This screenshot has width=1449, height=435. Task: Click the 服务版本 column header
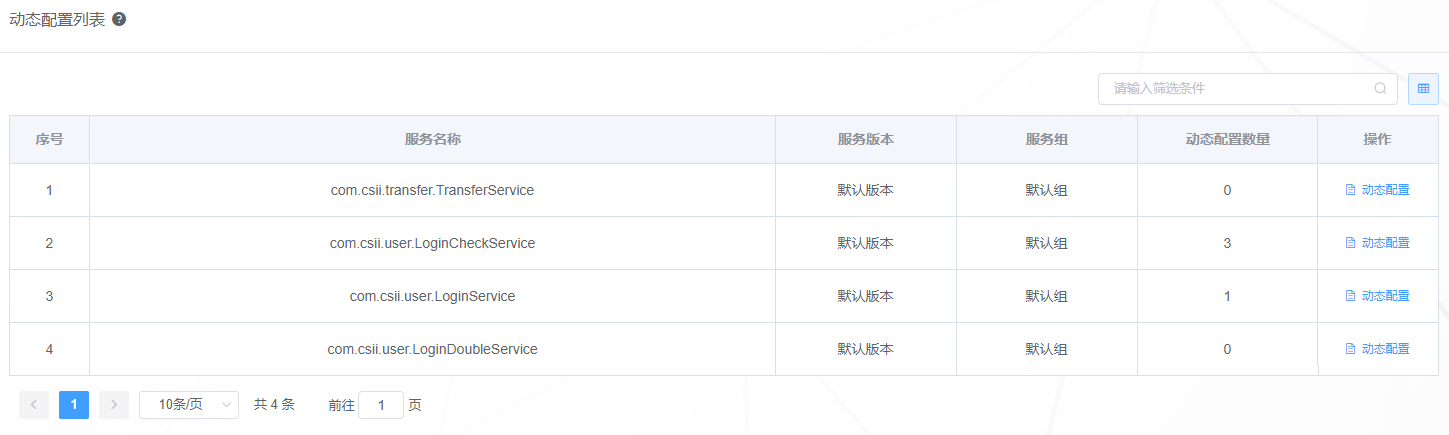(x=866, y=139)
